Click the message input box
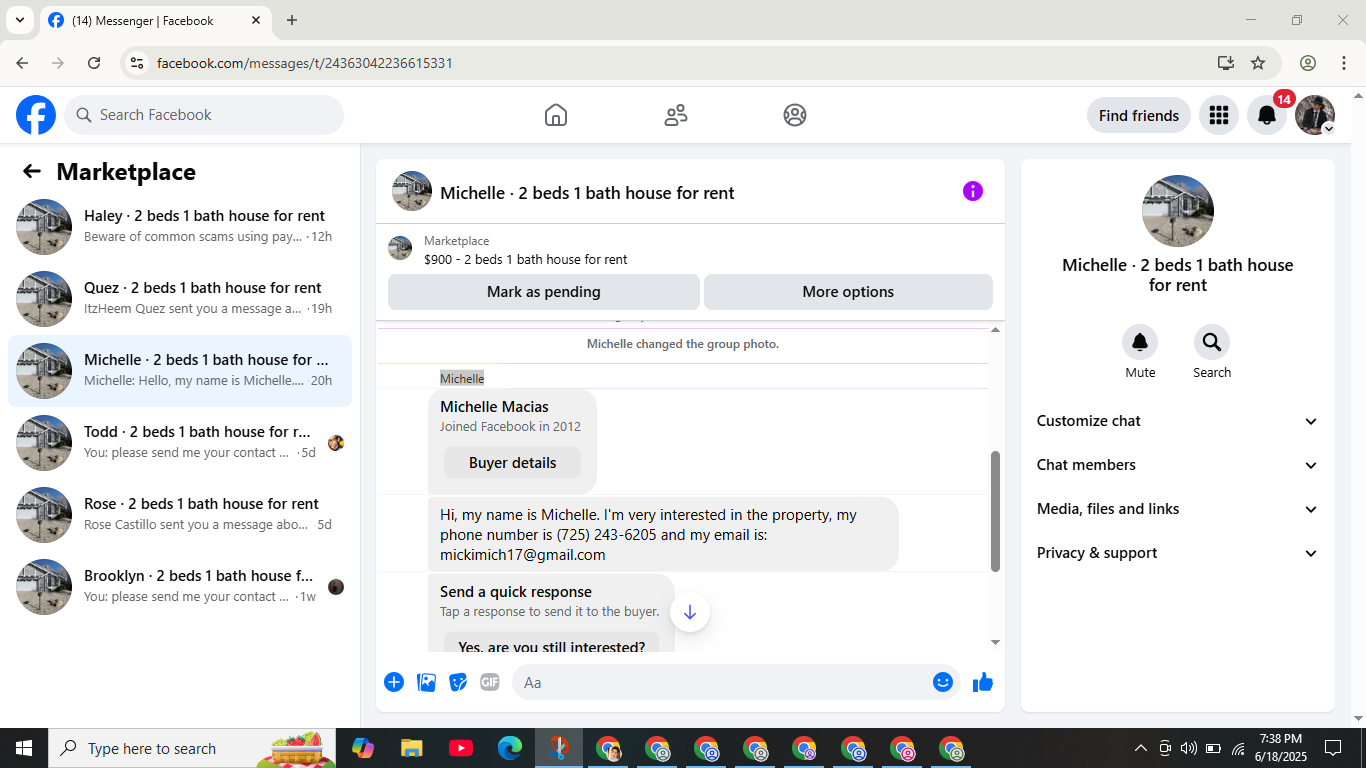The image size is (1366, 768). click(720, 682)
